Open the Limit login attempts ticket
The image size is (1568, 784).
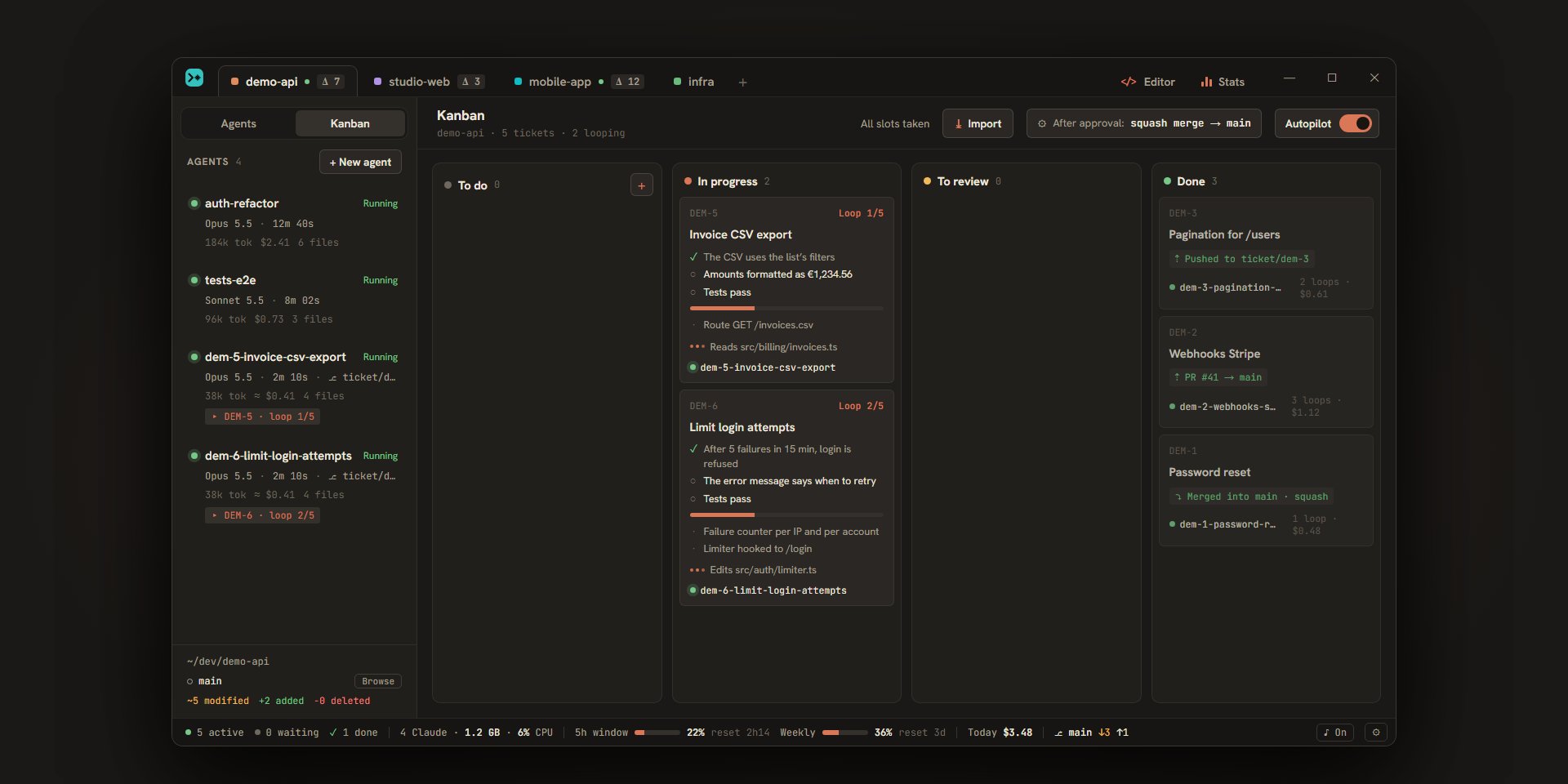point(786,497)
